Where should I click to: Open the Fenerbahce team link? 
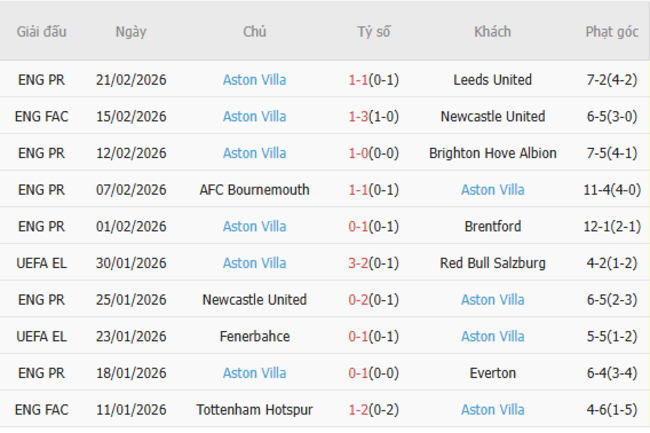[x=254, y=337]
